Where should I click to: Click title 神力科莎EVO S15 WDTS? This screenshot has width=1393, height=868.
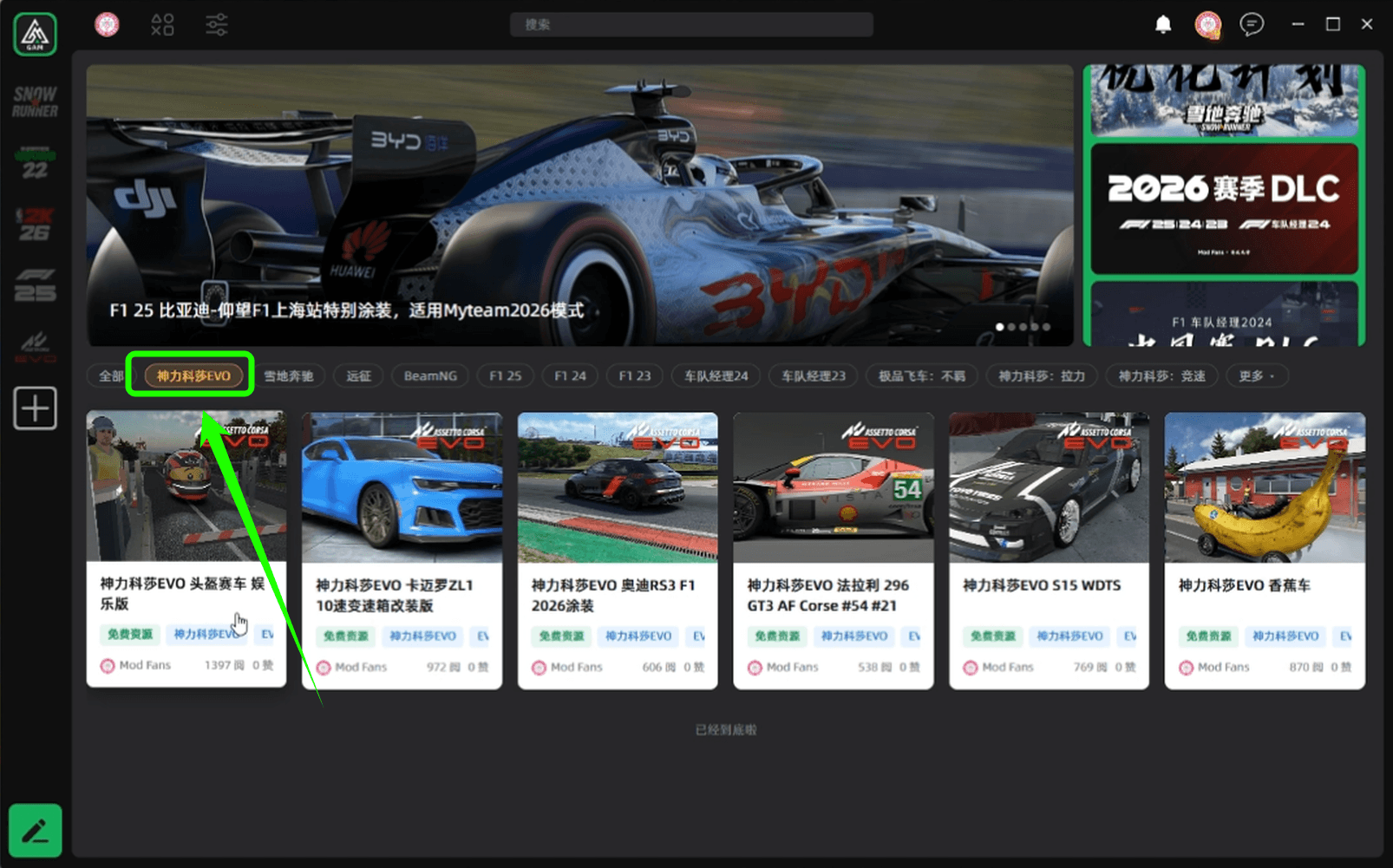[1042, 585]
